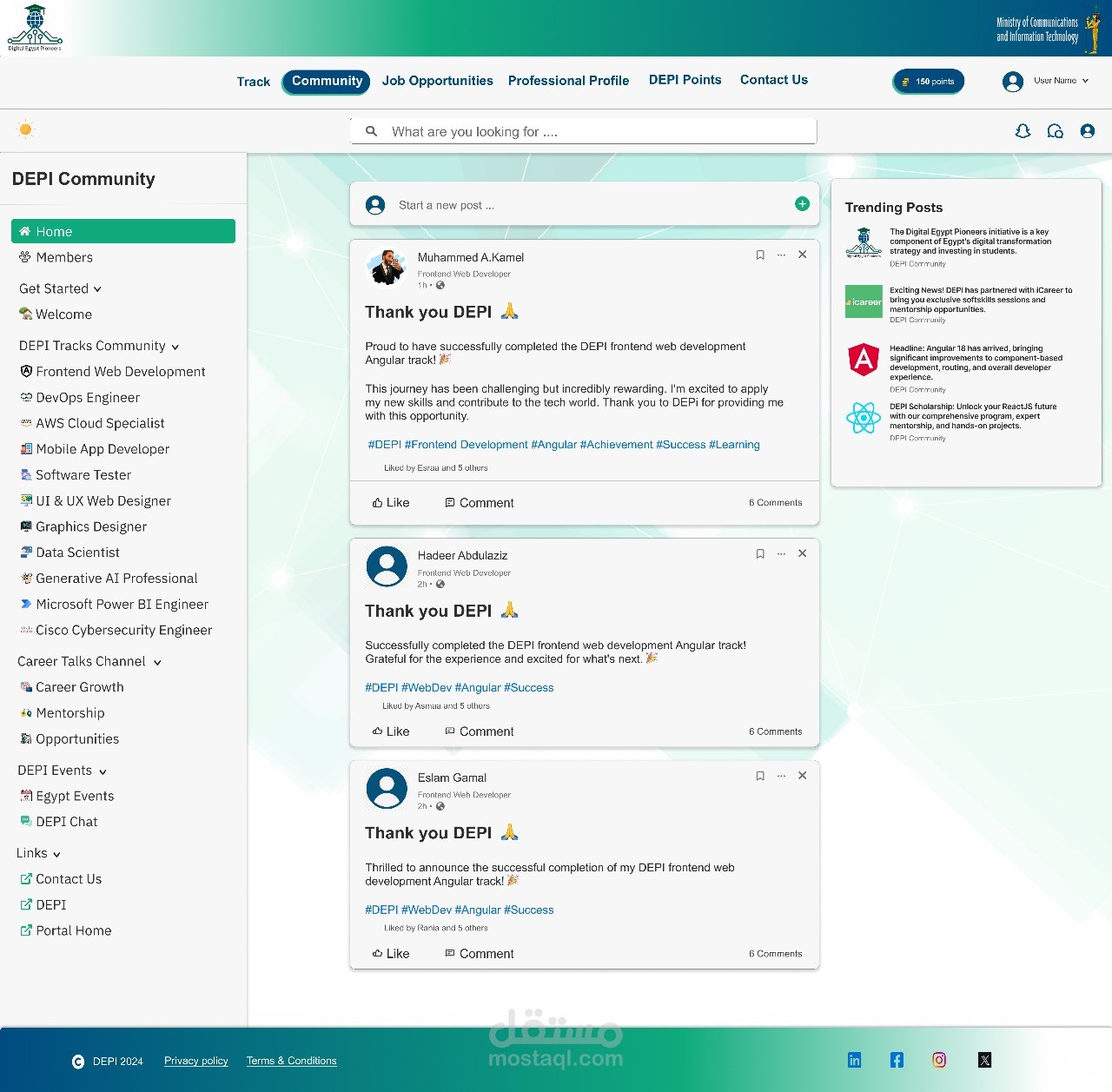Screen dimensions: 1112x1092
Task: Open LinkedIn icon in footer
Action: coord(854,1060)
